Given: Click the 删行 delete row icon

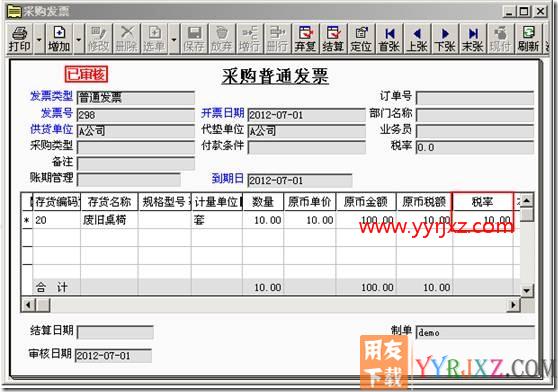Looking at the screenshot, I should (x=277, y=39).
